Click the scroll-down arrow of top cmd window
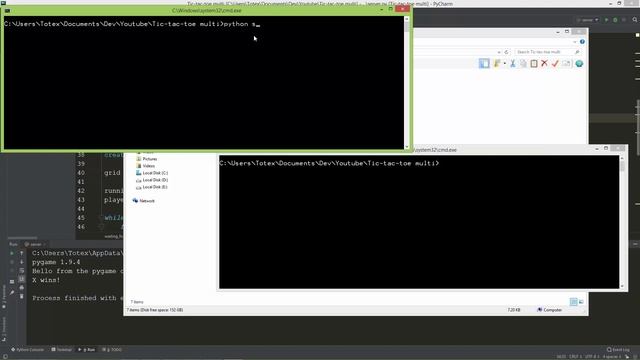 [407, 147]
